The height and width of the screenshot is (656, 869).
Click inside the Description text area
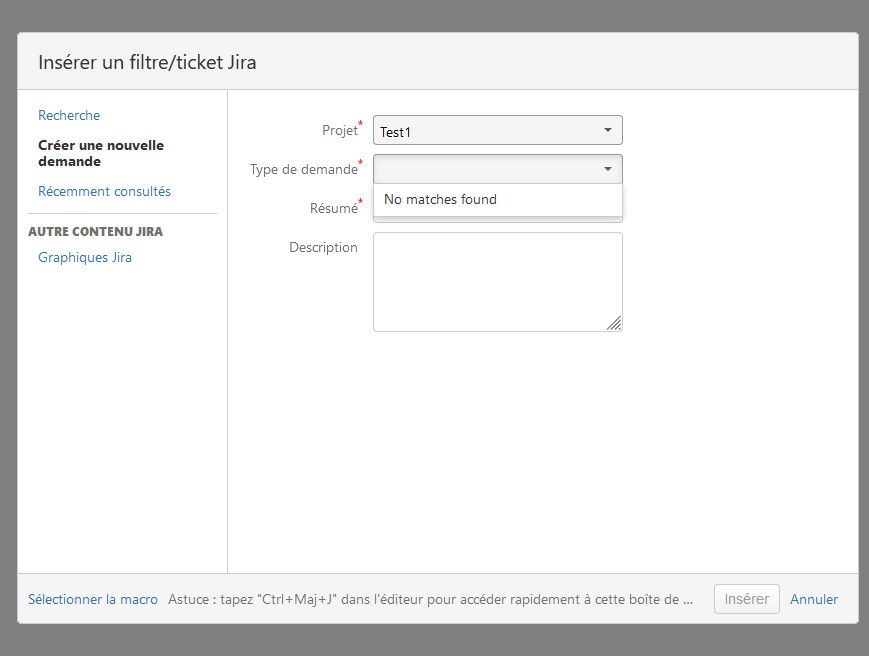point(495,280)
